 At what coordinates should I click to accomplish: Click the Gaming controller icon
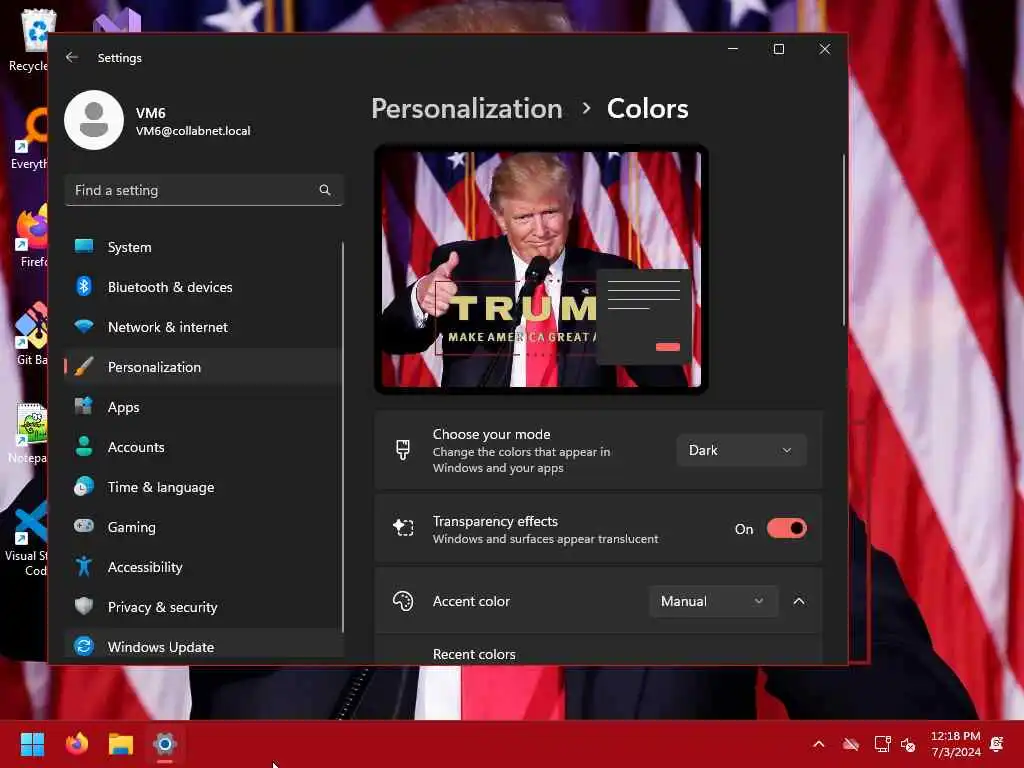tap(84, 526)
